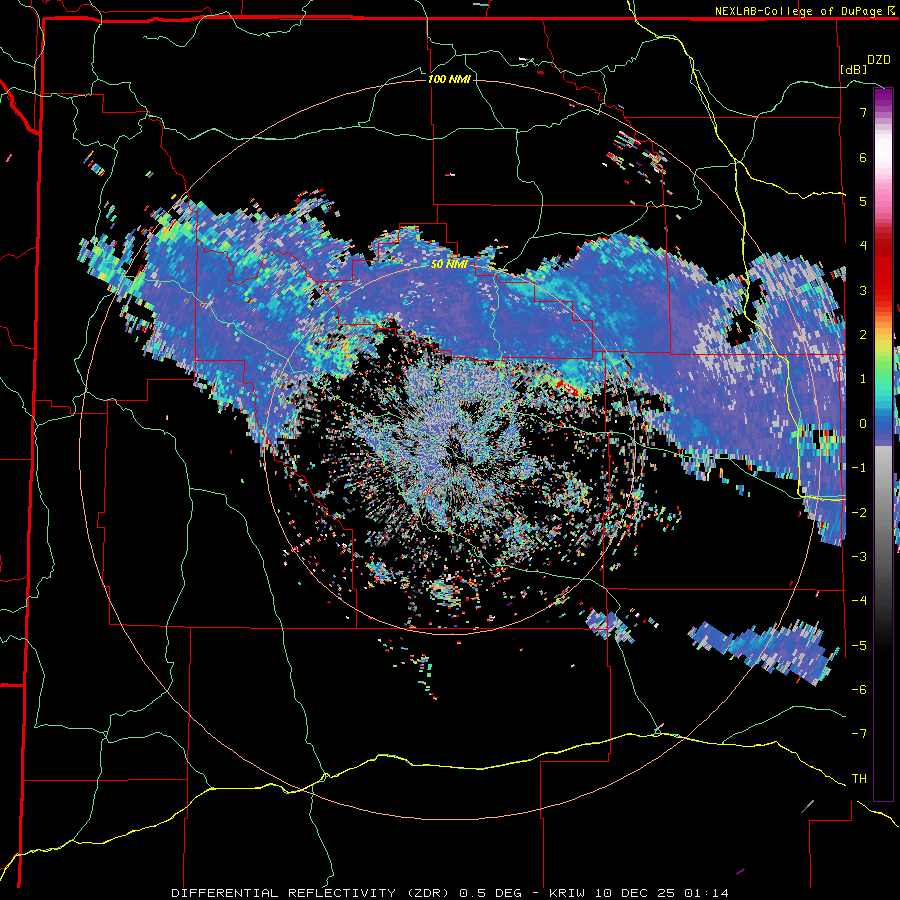Viewport: 900px width, 900px height.
Task: Click the -1 value on the dB scale
Action: click(859, 468)
